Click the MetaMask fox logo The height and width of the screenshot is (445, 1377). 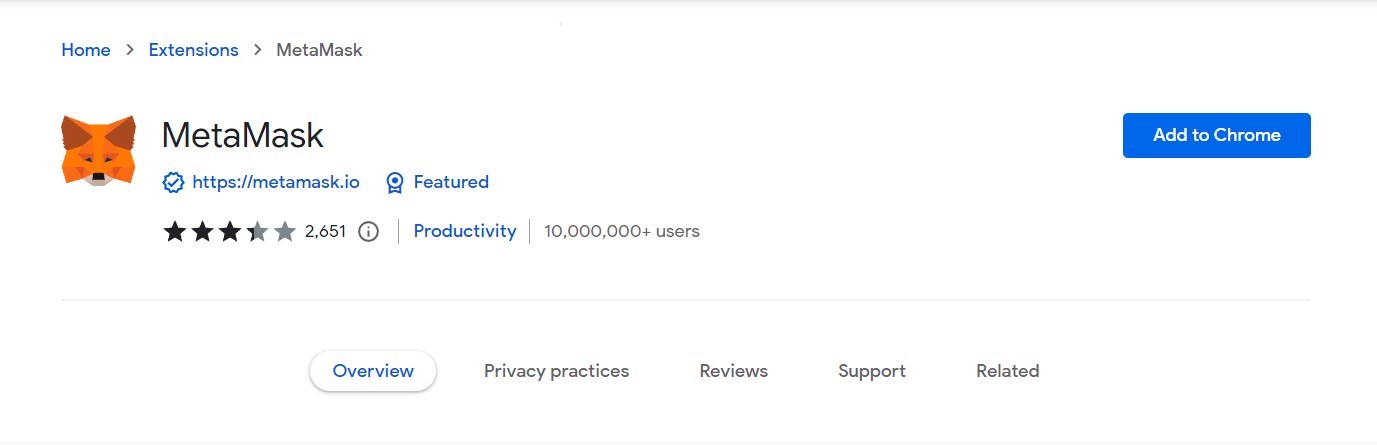coord(98,150)
